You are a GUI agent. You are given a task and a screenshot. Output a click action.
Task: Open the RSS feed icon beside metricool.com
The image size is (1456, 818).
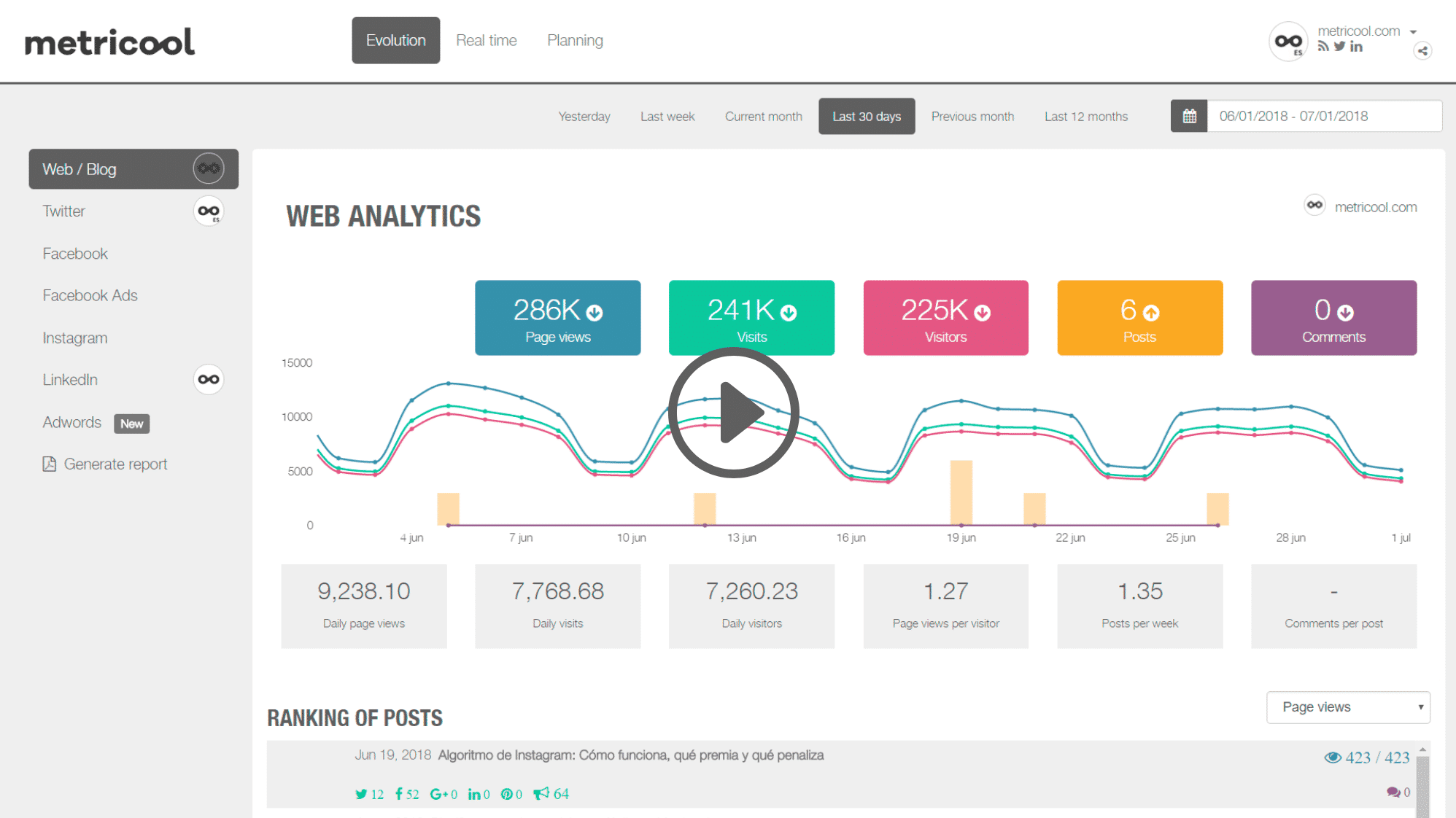click(1323, 46)
